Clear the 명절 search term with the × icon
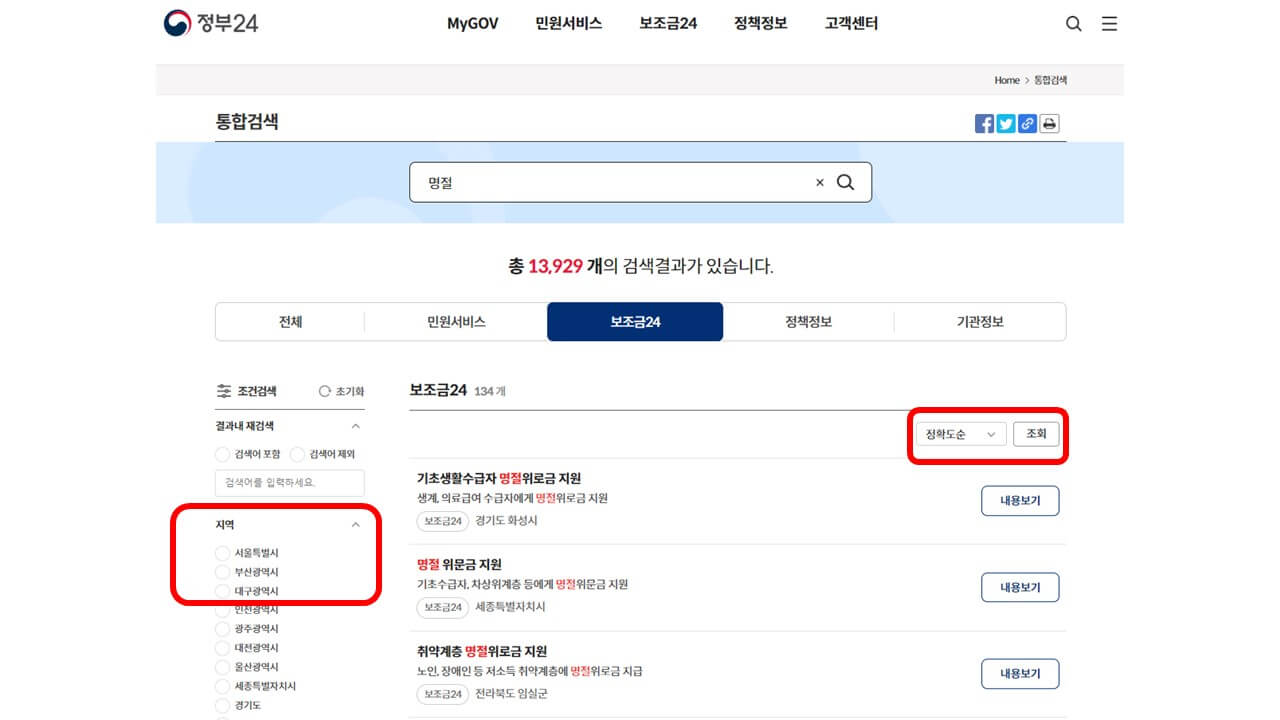The height and width of the screenshot is (720, 1280). point(819,182)
